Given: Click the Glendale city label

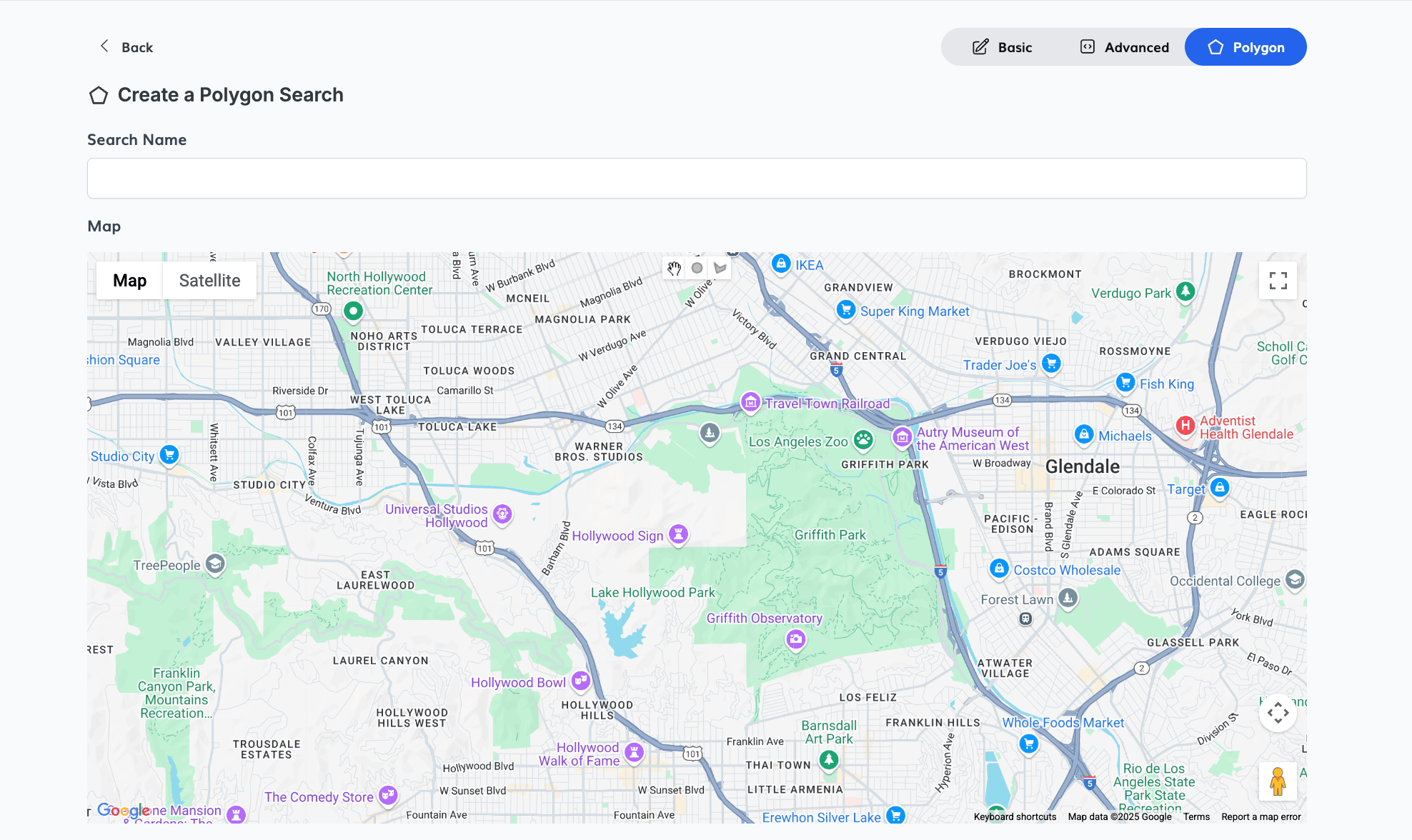Looking at the screenshot, I should pyautogui.click(x=1083, y=466).
